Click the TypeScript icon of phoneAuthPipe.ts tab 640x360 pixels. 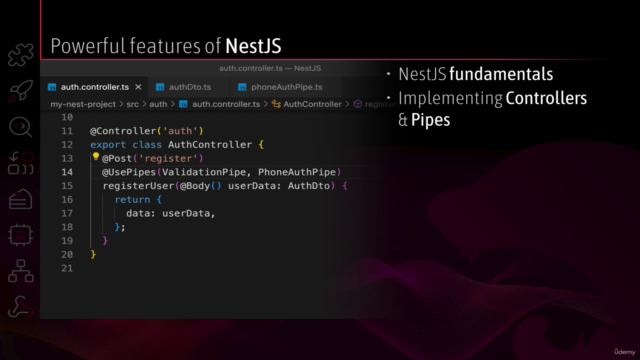[242, 87]
